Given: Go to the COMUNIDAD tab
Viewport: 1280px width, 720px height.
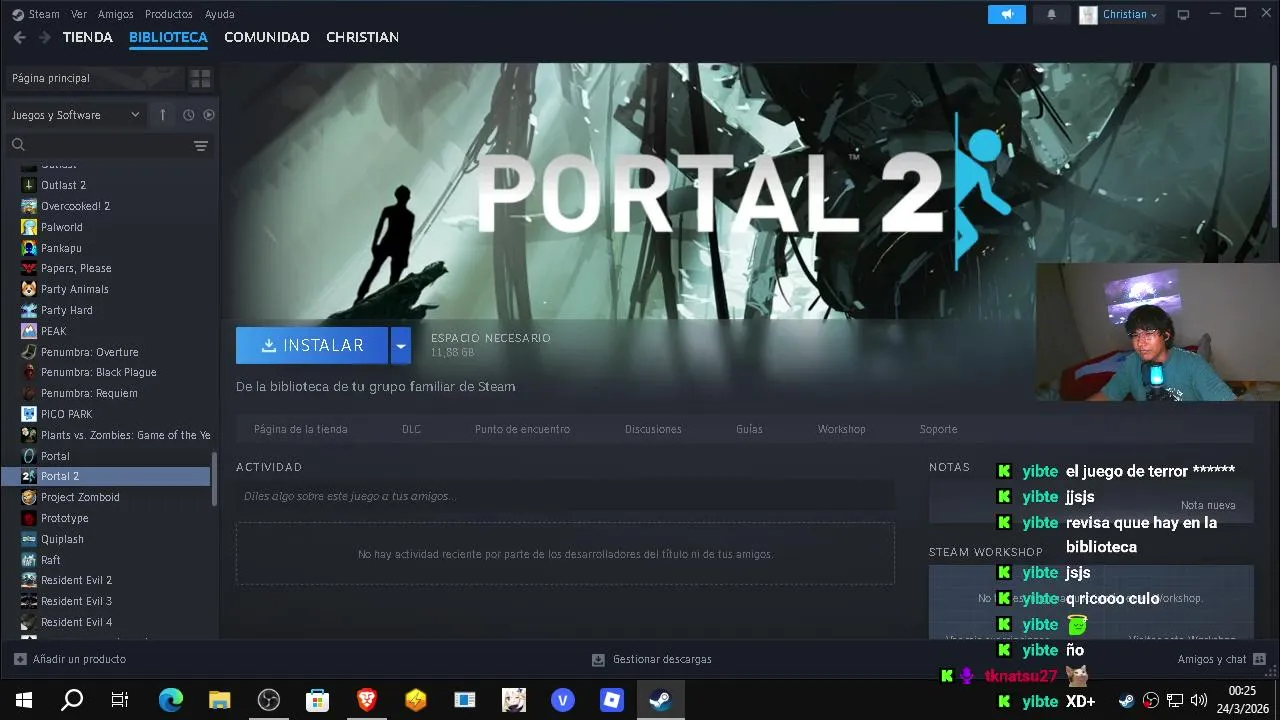Looking at the screenshot, I should tap(267, 37).
